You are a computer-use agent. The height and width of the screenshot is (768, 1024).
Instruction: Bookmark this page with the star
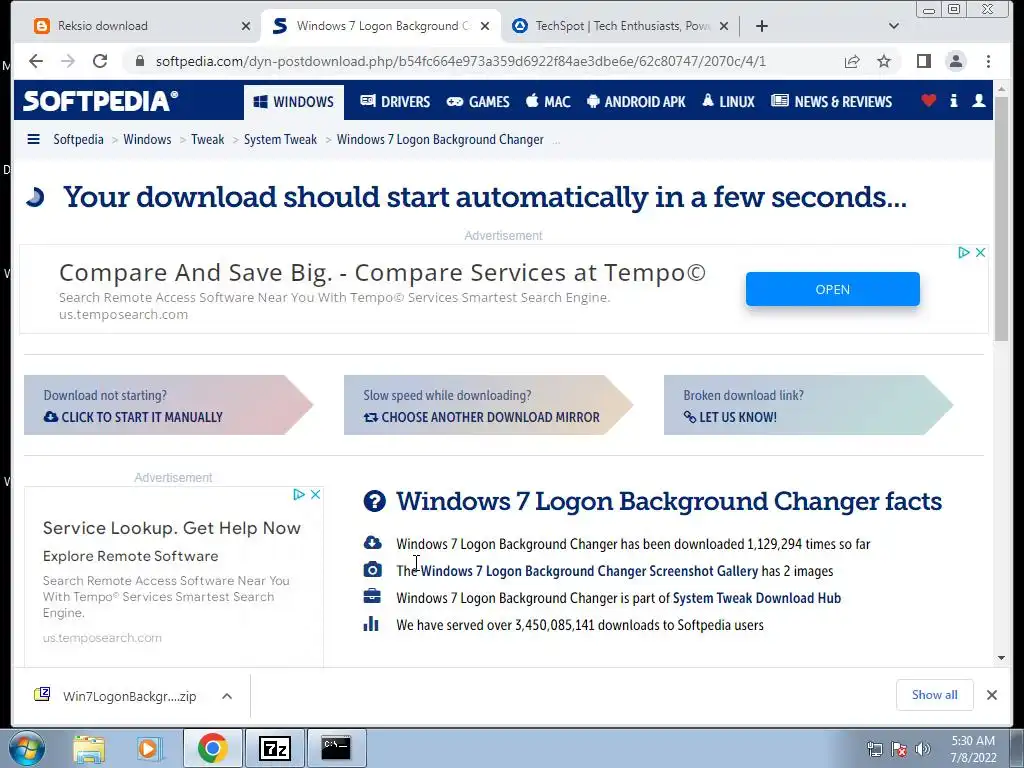coord(884,61)
